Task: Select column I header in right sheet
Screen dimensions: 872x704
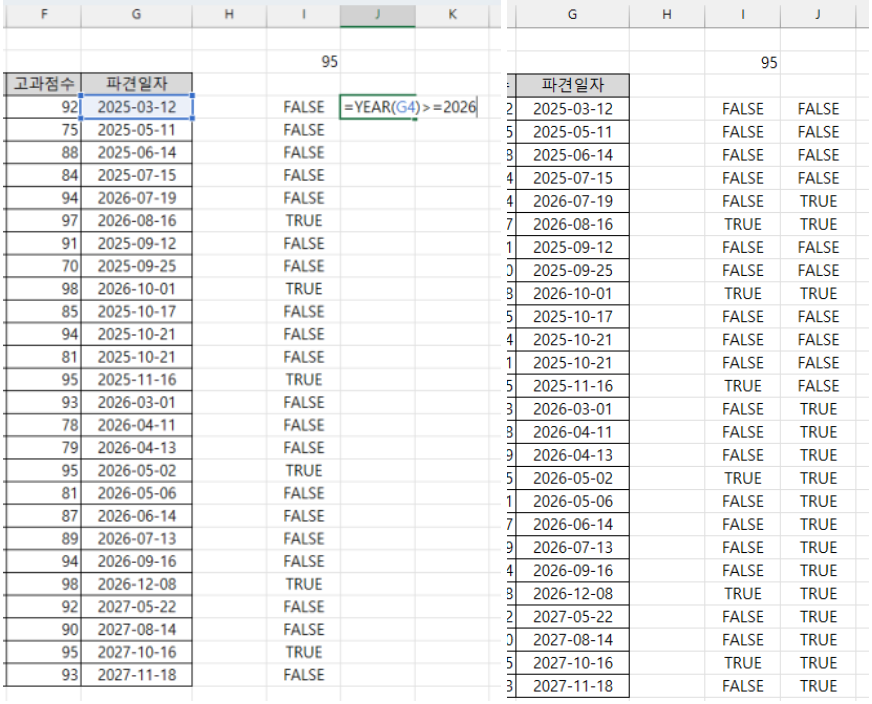Action: pyautogui.click(x=742, y=15)
